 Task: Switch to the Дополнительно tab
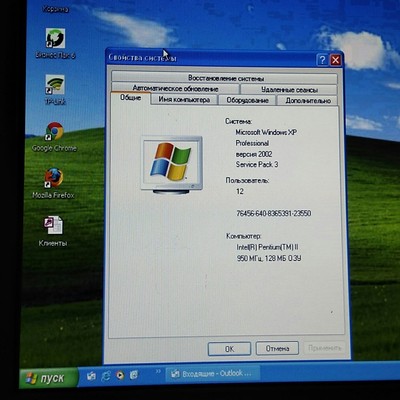click(307, 101)
